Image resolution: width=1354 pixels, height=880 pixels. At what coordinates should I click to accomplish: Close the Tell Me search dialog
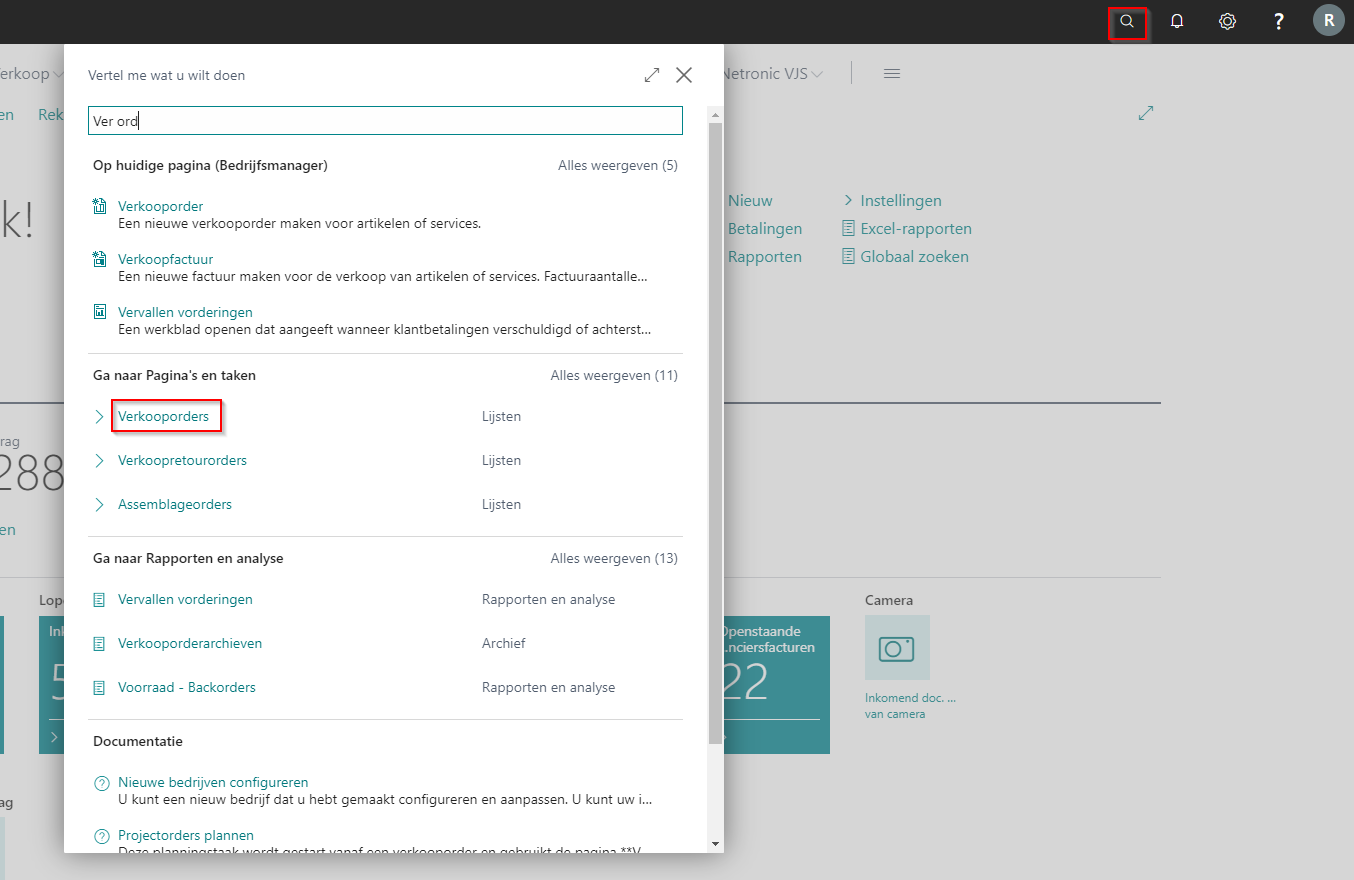pyautogui.click(x=684, y=75)
